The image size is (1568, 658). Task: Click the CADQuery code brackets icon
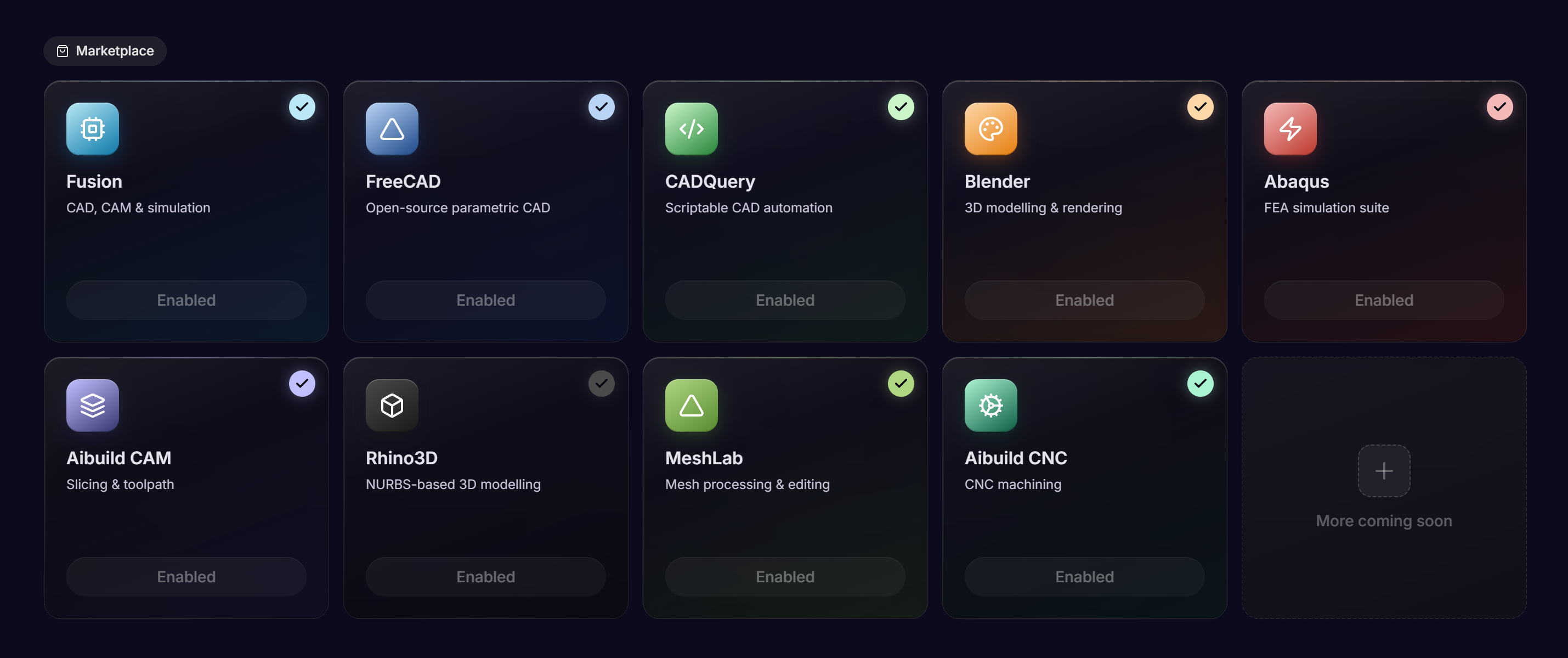tap(692, 129)
